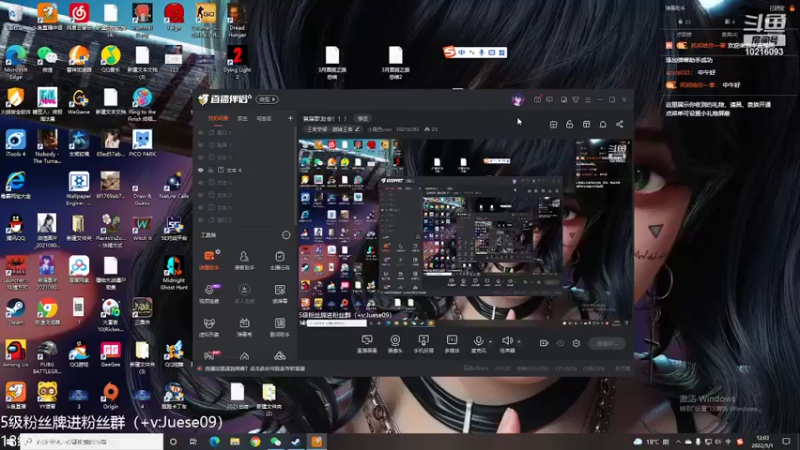The width and height of the screenshot is (800, 450).
Task: Edit the stream category pill with pencil
Action: click(x=333, y=130)
